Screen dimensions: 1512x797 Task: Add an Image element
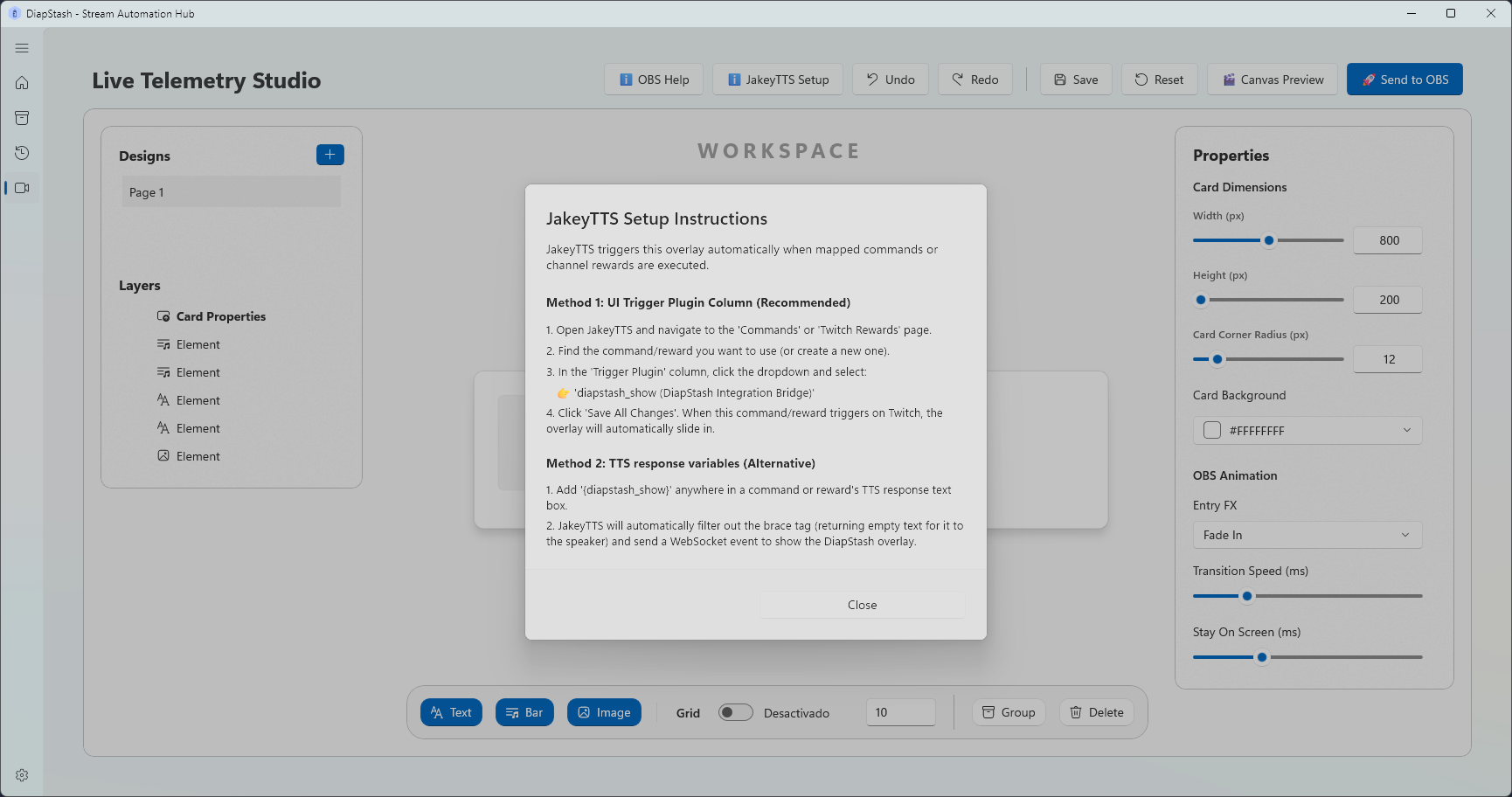tap(604, 712)
